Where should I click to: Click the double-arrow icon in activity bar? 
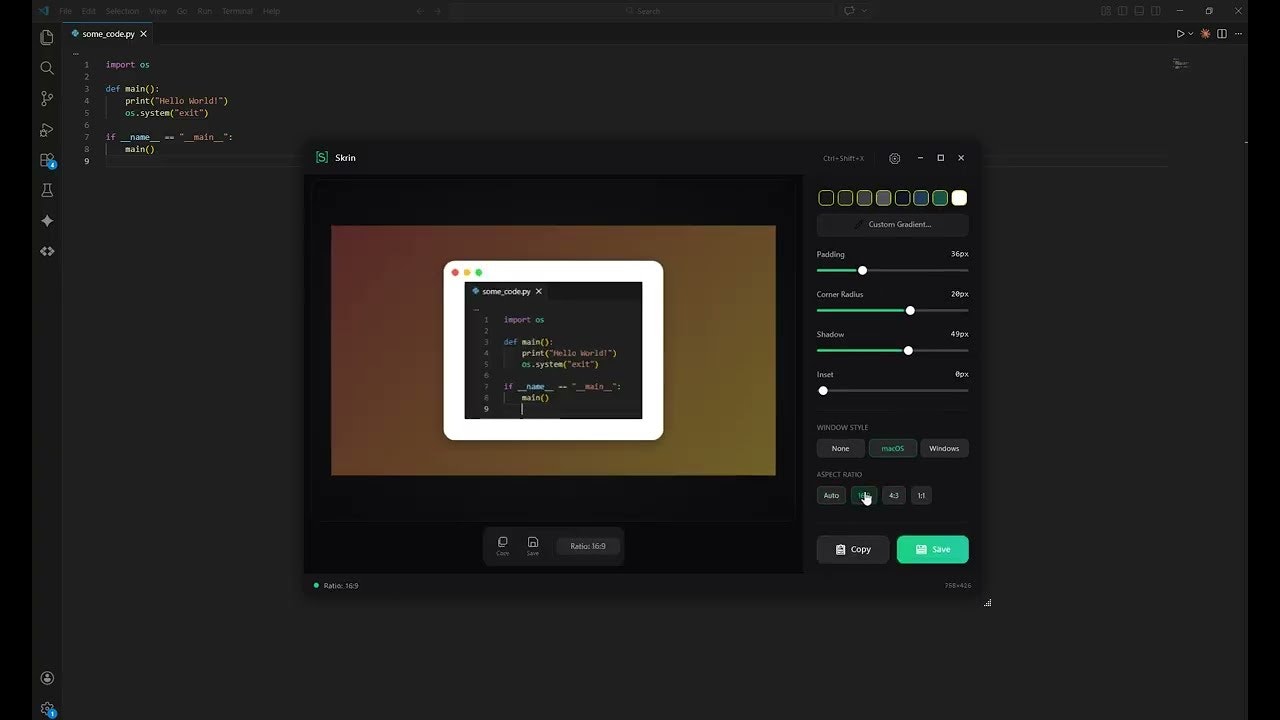point(47,251)
